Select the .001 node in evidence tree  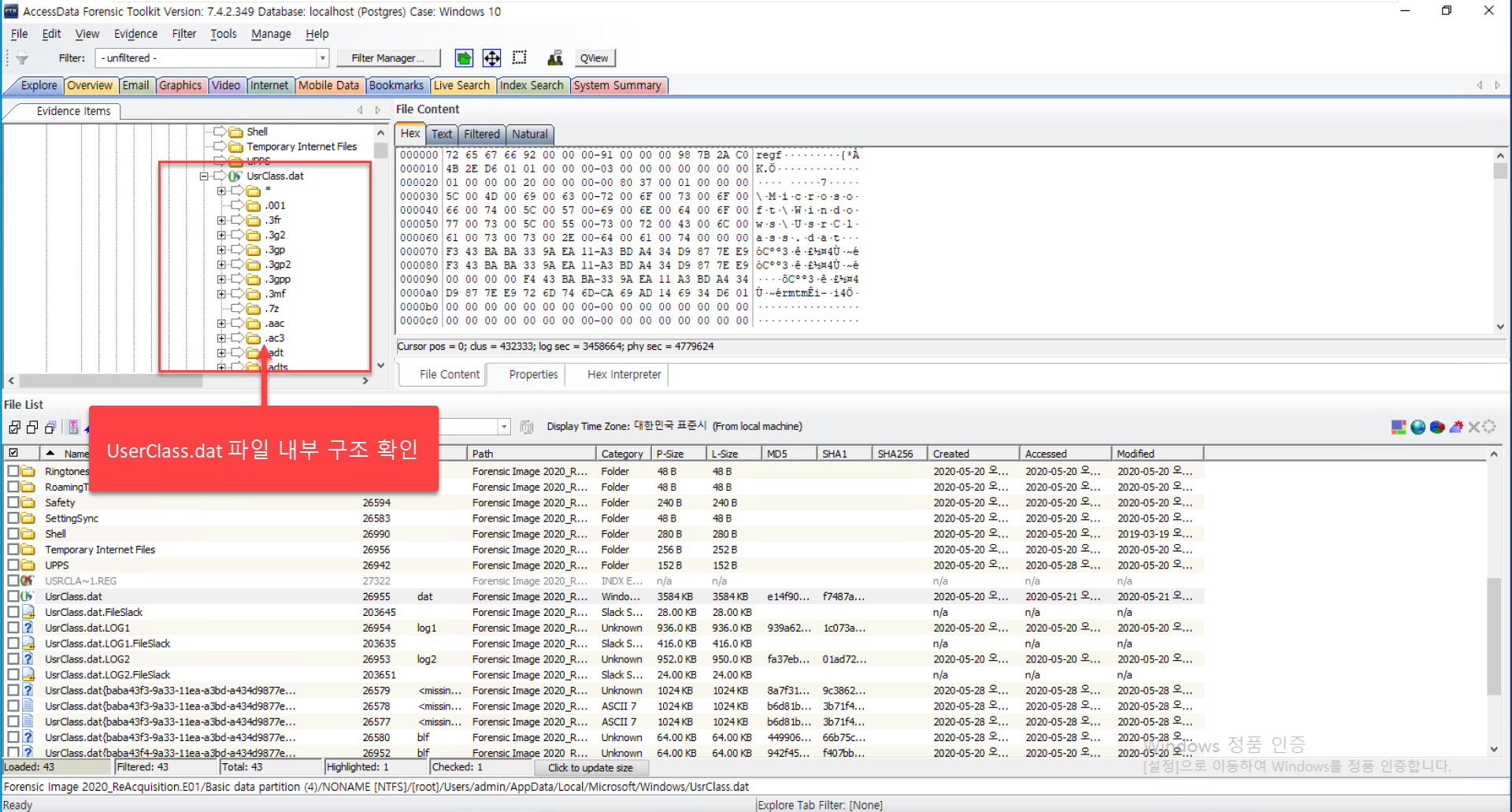click(x=276, y=206)
